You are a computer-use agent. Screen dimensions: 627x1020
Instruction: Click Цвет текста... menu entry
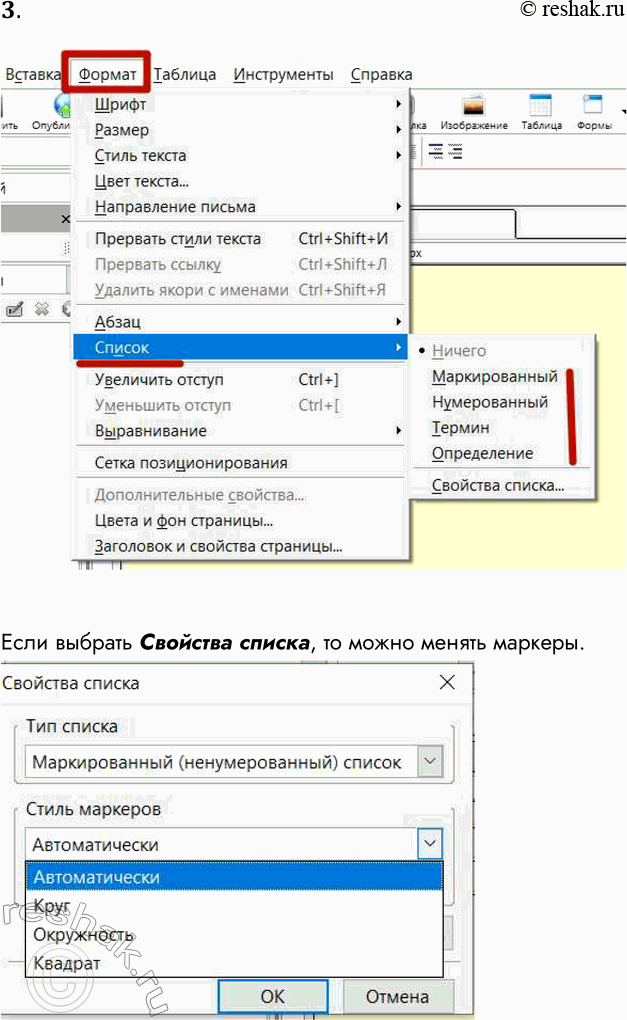coord(142,181)
